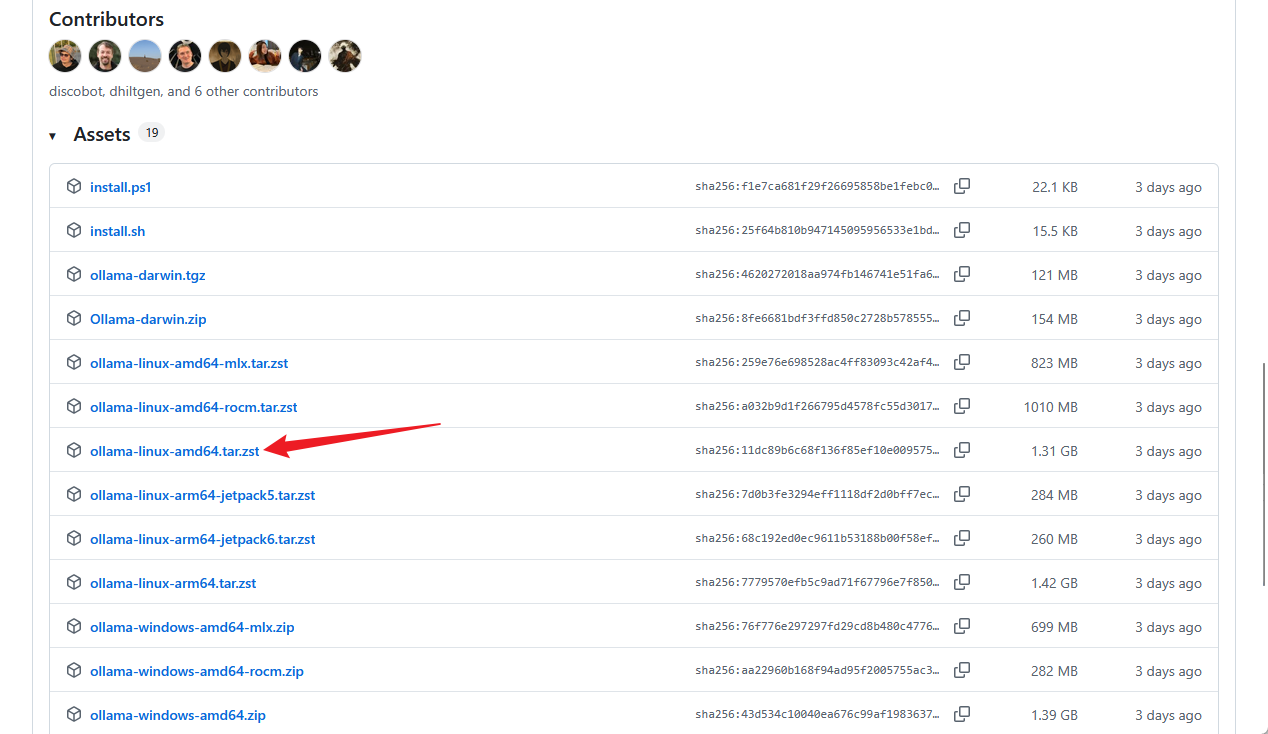Copy the SHA256 hash for install.sh
The image size is (1268, 734).
tap(962, 231)
